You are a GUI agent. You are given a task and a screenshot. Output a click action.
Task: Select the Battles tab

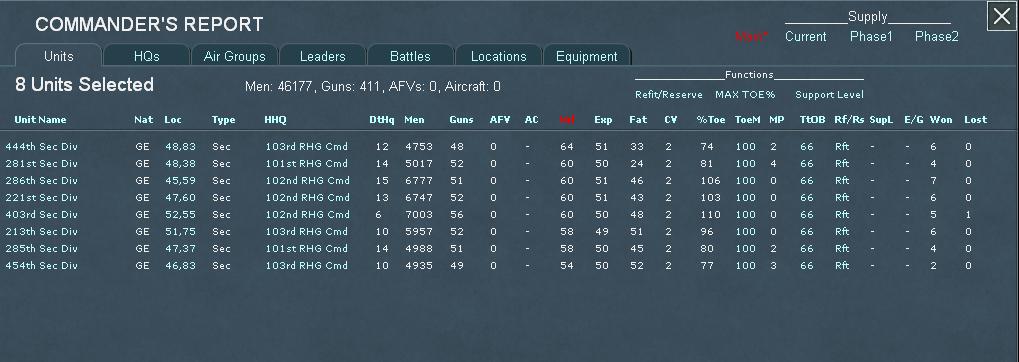coord(410,56)
